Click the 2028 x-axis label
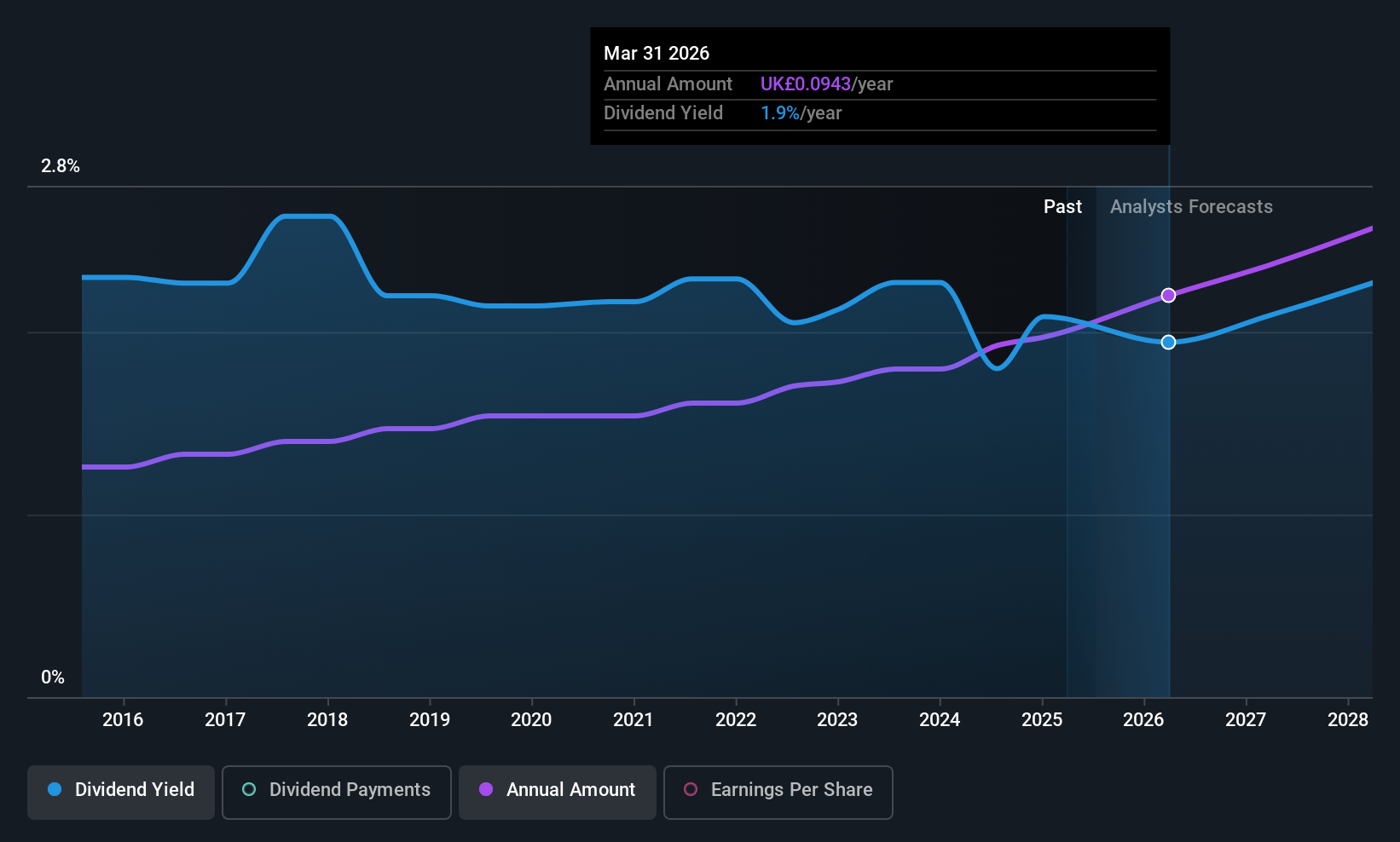 coord(1348,719)
